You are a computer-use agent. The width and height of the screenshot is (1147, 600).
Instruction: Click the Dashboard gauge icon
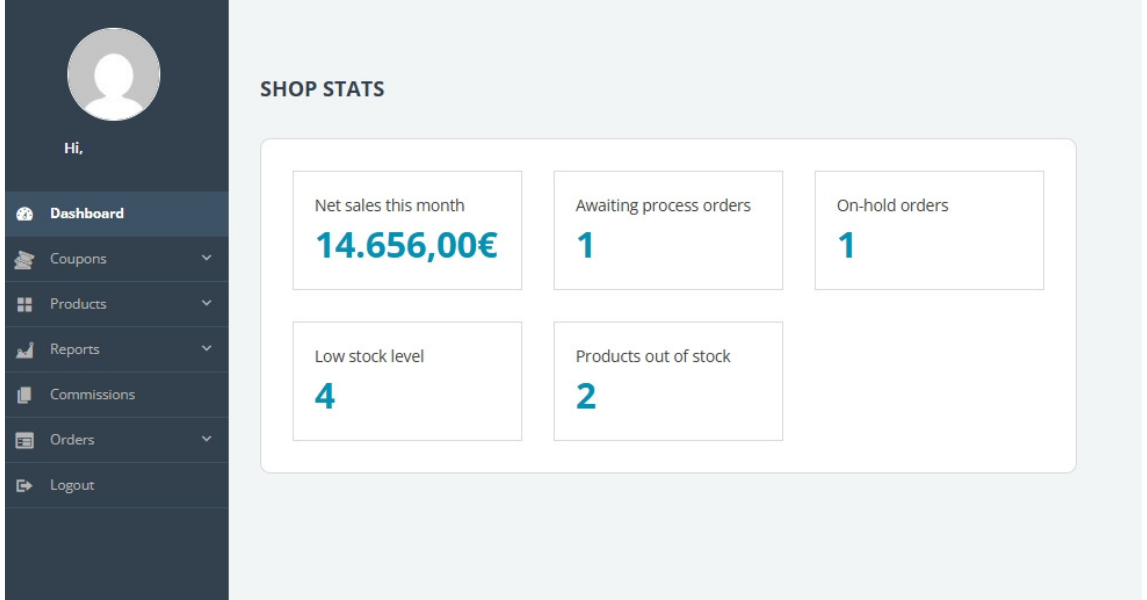point(25,214)
